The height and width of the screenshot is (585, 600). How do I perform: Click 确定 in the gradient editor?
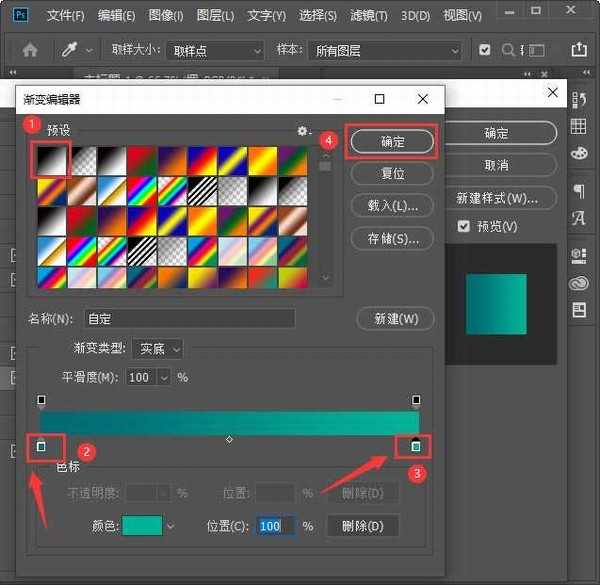392,142
